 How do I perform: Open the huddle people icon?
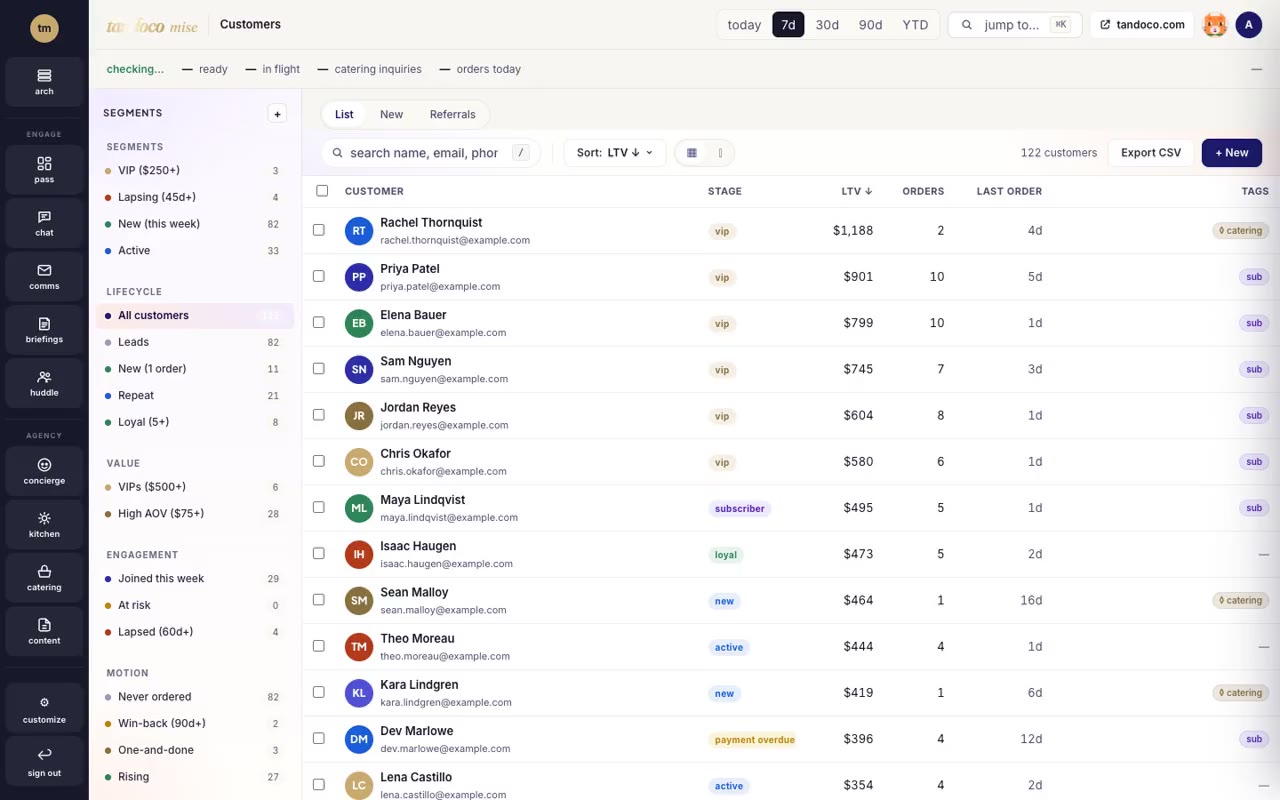tap(44, 383)
